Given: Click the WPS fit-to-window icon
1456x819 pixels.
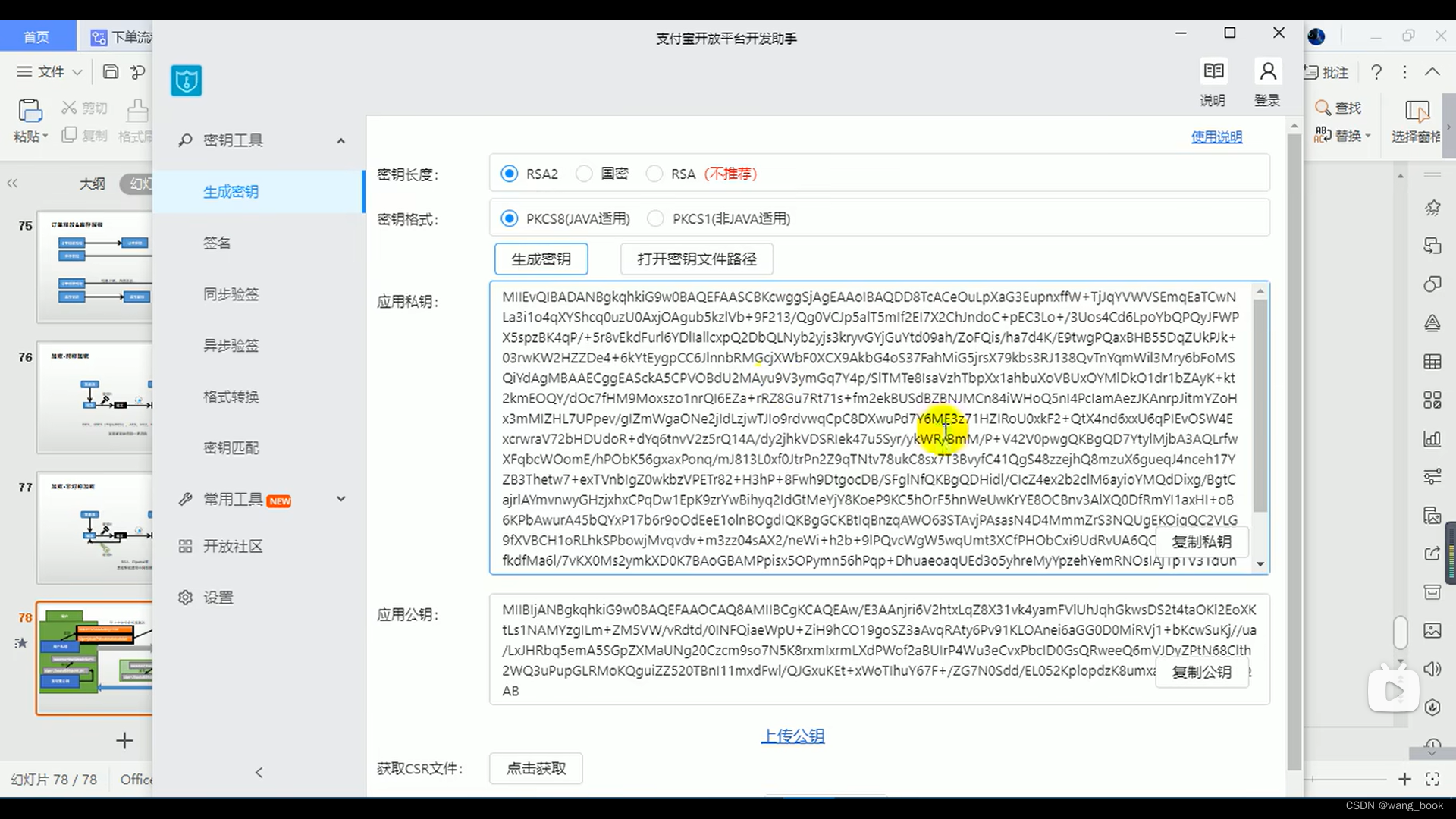Looking at the screenshot, I should [x=1432, y=779].
